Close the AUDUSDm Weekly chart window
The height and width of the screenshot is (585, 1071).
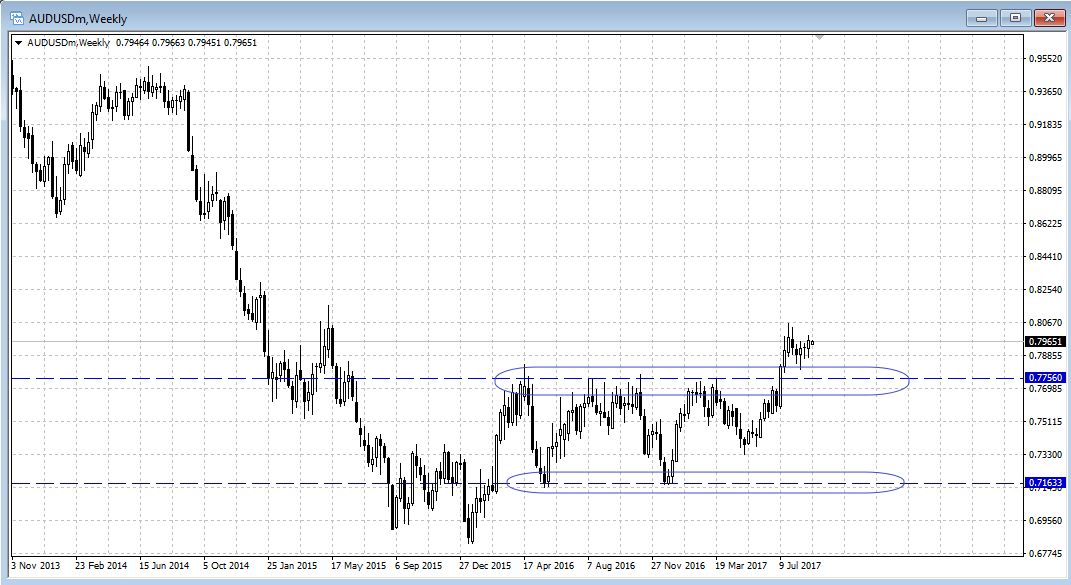coord(1046,17)
